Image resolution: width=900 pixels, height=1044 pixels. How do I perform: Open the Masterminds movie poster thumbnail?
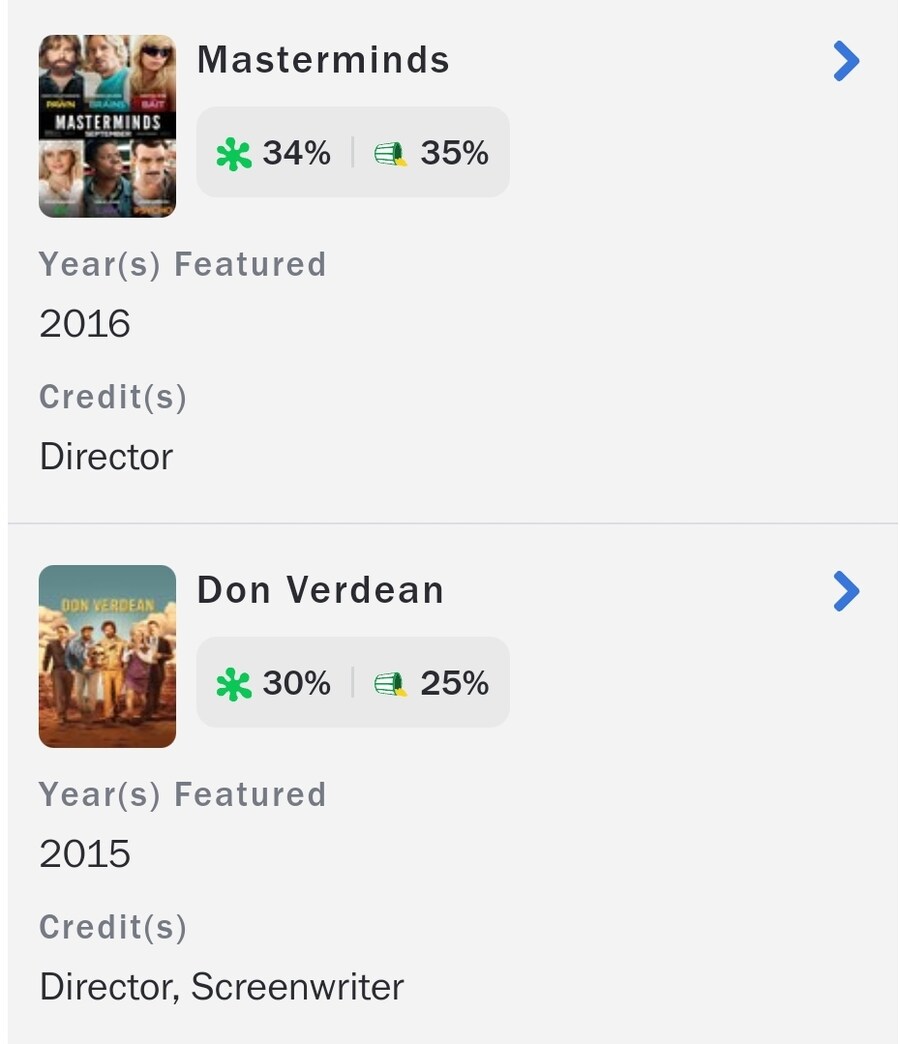[107, 126]
